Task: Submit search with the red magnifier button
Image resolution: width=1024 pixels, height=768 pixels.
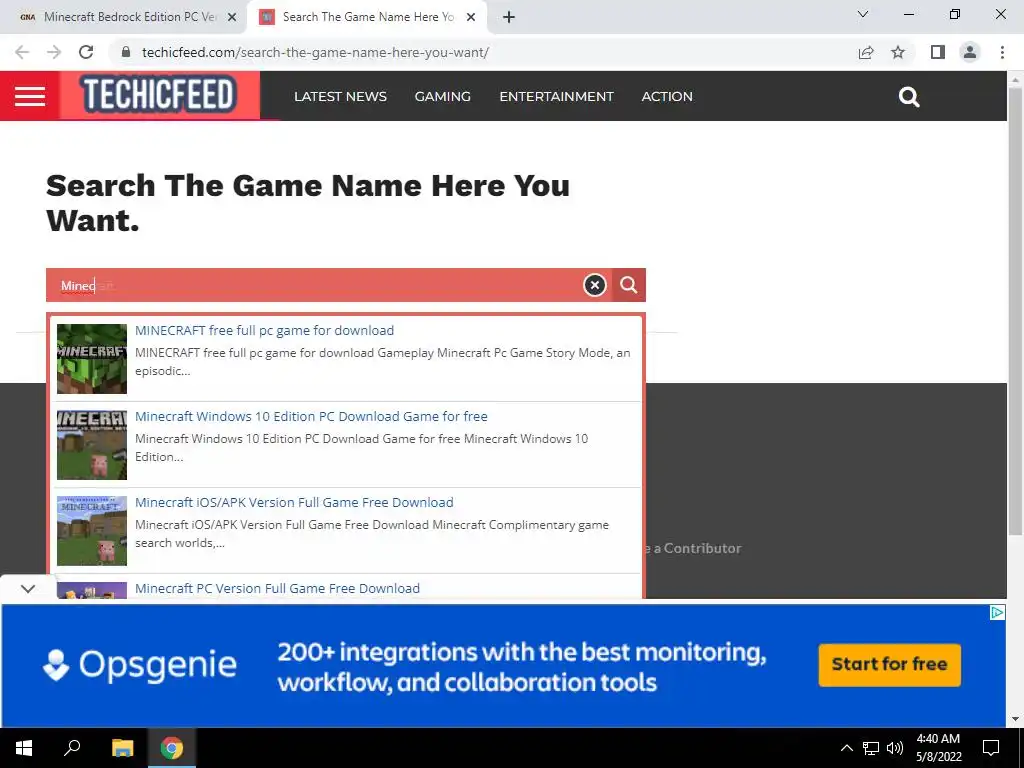Action: (629, 285)
